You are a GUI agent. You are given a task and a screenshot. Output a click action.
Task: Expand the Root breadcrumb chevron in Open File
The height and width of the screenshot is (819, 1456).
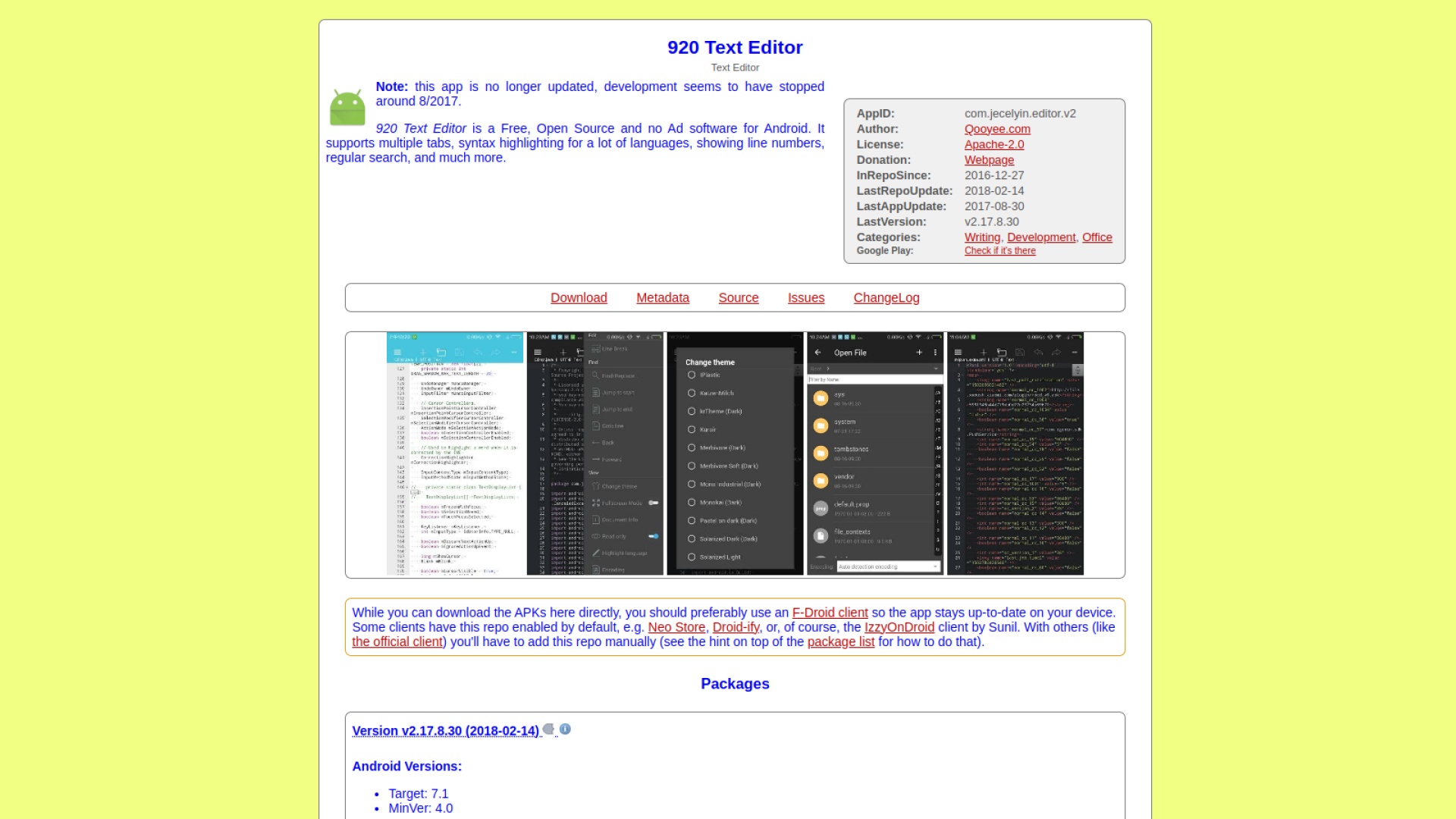(828, 369)
